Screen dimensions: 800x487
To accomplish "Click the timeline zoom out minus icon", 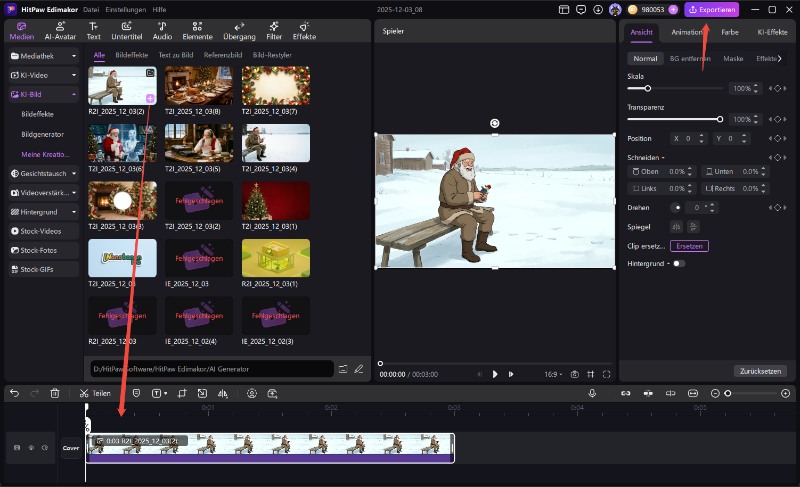I will tap(715, 393).
